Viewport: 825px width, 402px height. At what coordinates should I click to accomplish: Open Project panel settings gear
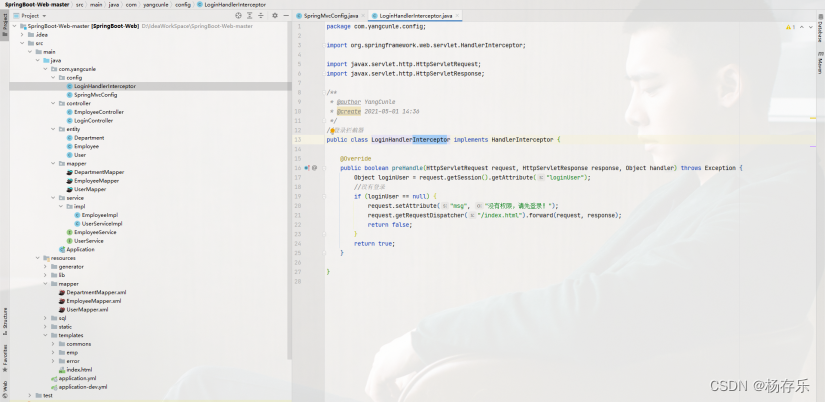pos(275,16)
